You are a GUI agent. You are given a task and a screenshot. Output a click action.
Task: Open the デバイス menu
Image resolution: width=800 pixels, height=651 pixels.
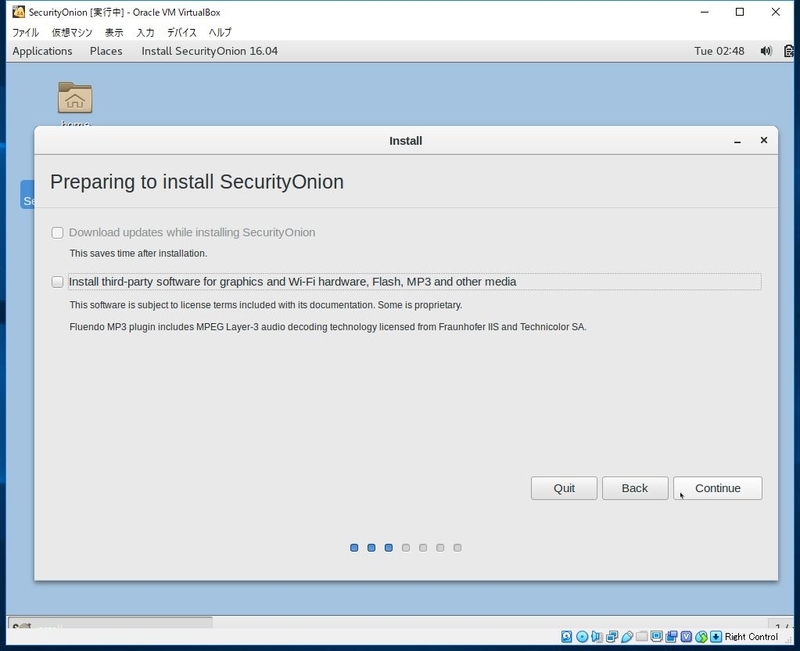click(182, 32)
